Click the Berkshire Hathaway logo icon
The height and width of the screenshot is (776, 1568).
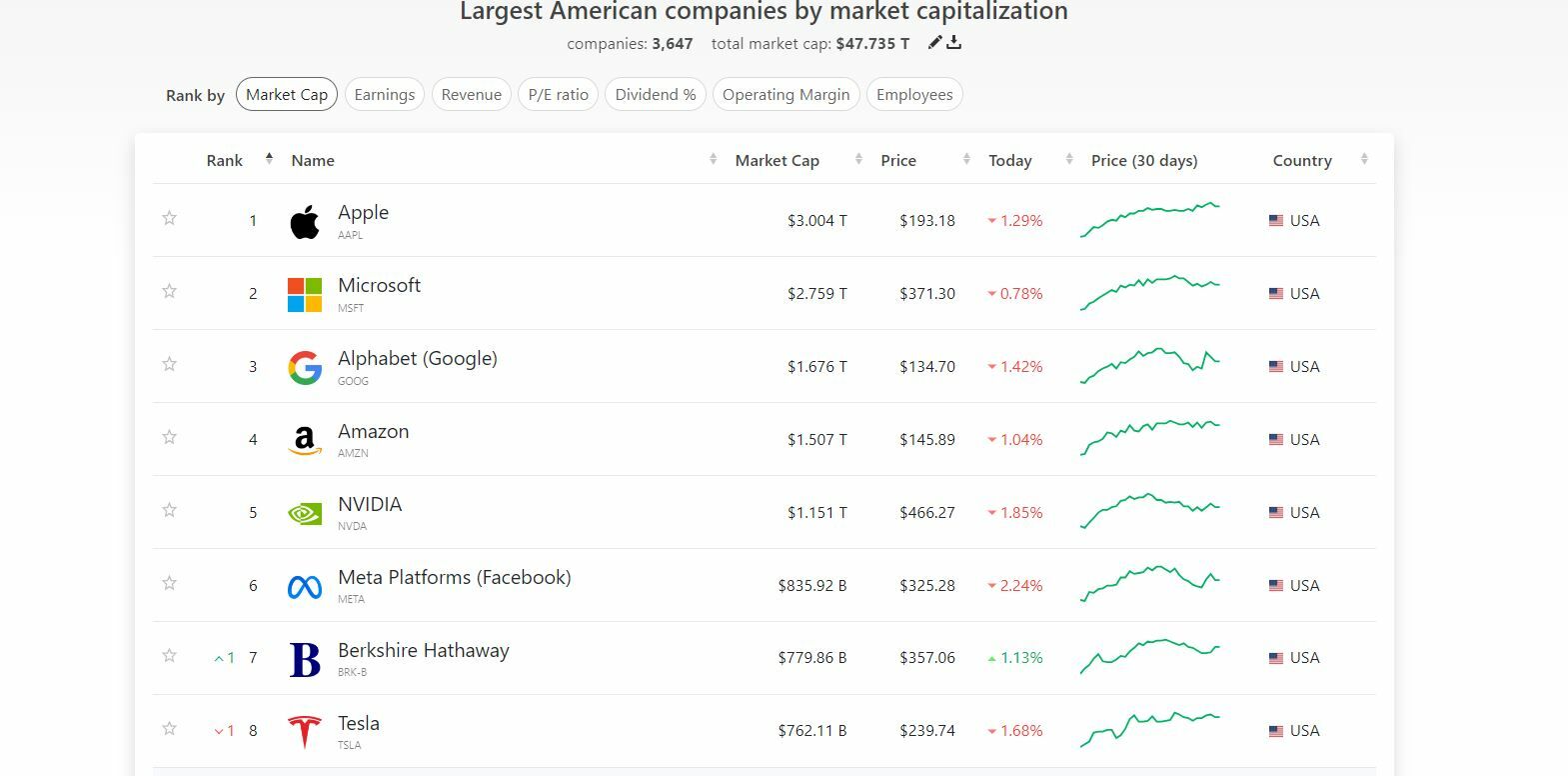click(x=305, y=660)
